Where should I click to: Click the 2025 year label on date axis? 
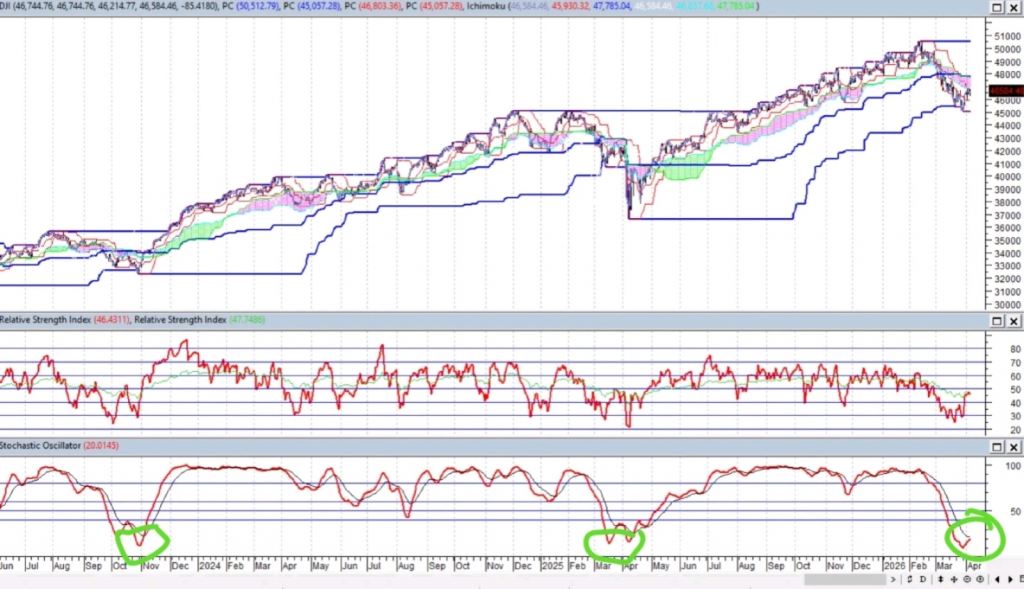552,565
